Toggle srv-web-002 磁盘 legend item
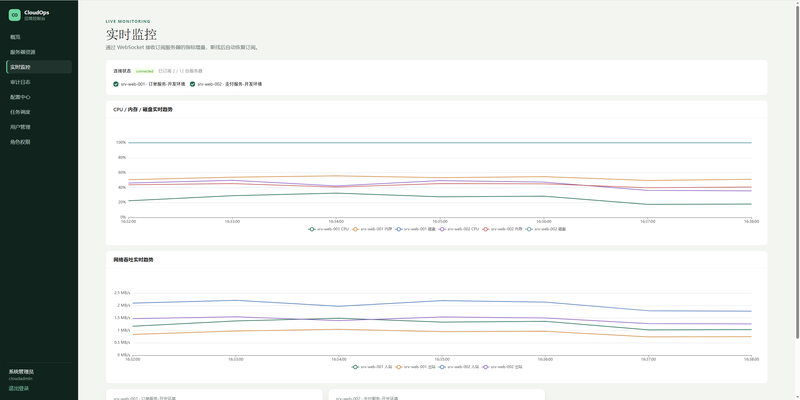 click(546, 229)
